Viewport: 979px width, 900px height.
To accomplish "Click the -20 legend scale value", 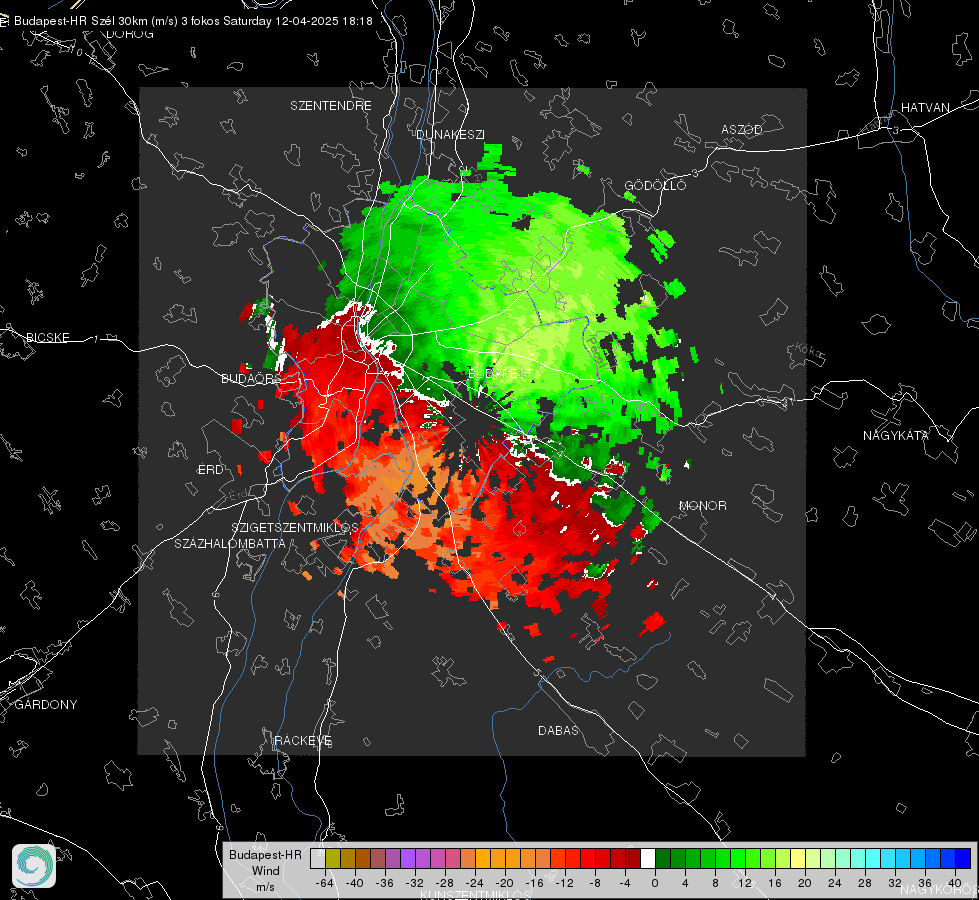I will 504,883.
